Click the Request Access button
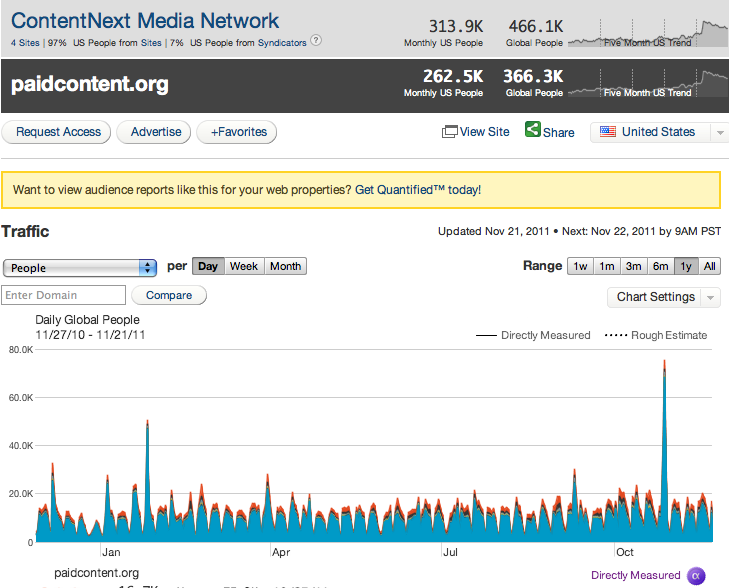 click(x=56, y=132)
